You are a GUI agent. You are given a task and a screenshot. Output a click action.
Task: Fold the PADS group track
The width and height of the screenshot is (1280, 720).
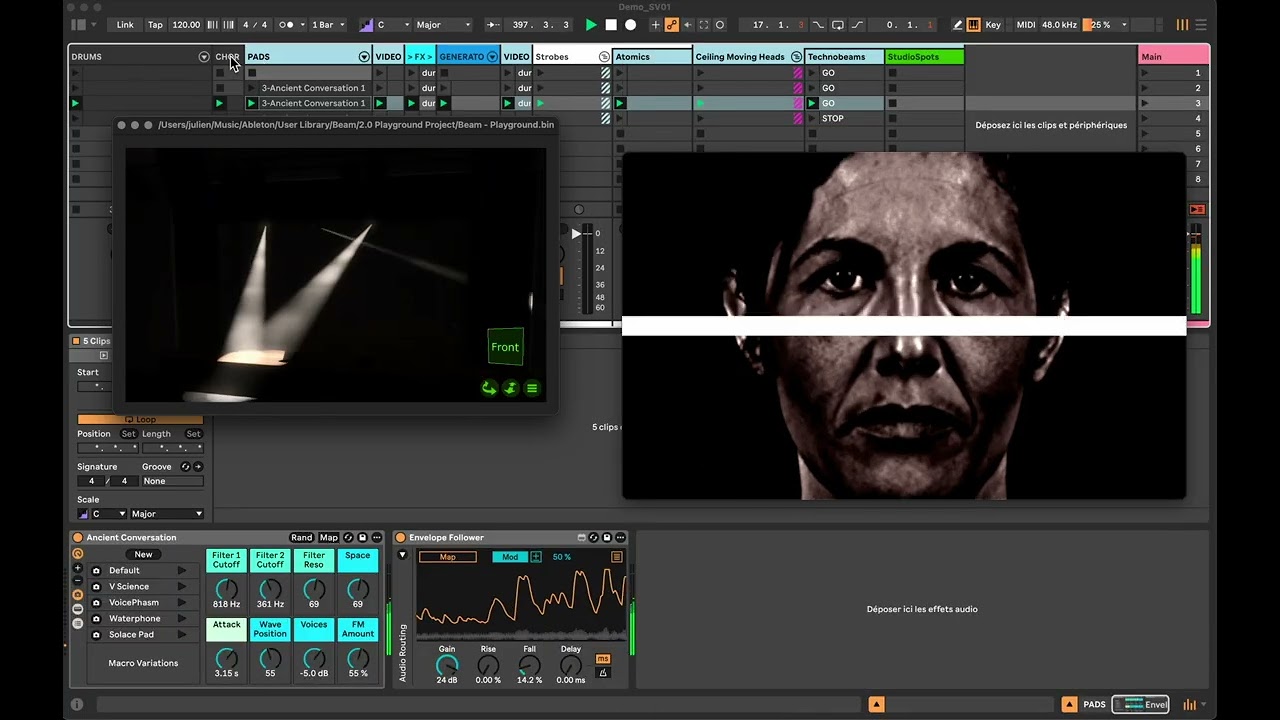click(x=364, y=57)
